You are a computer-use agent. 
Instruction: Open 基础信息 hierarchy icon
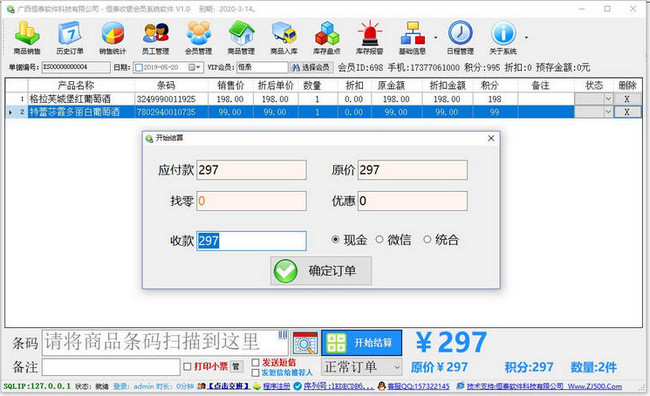pos(412,38)
